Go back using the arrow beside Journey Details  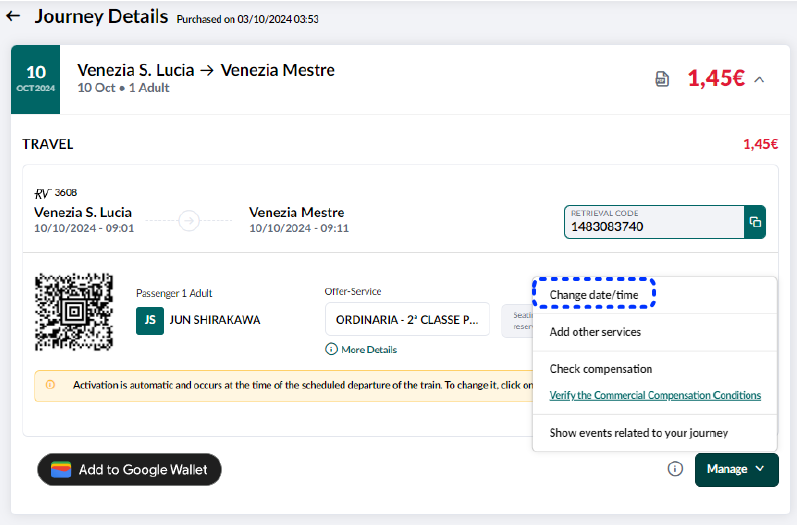(13, 17)
